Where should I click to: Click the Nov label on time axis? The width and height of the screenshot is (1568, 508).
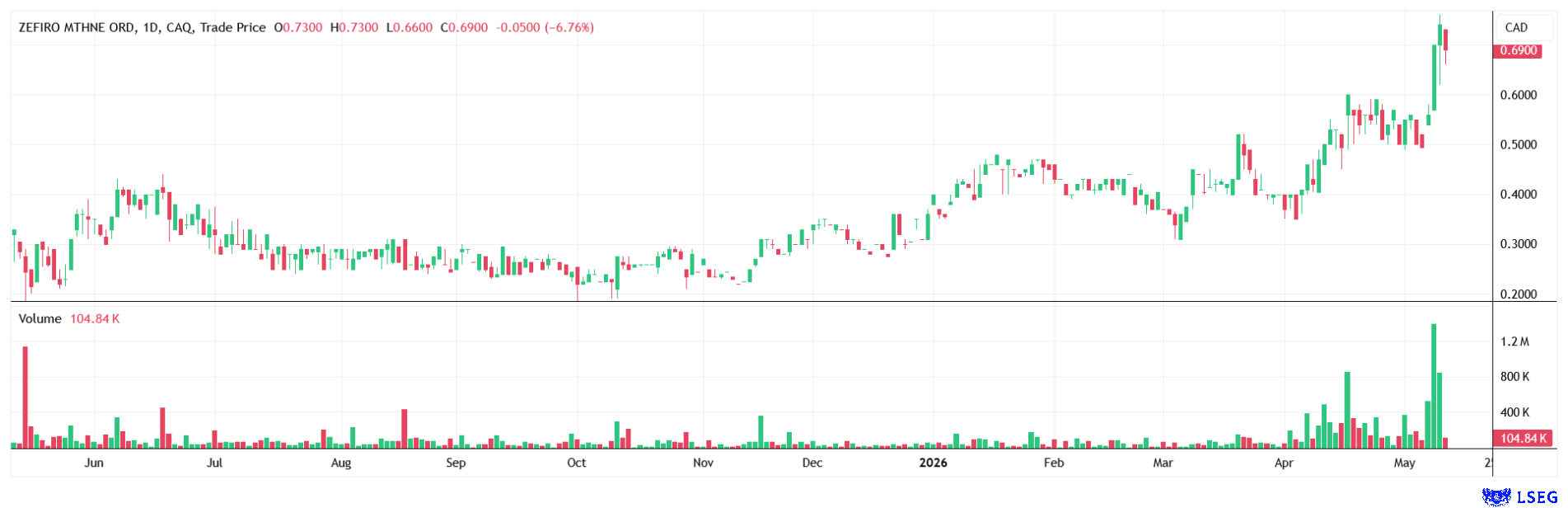[x=703, y=463]
